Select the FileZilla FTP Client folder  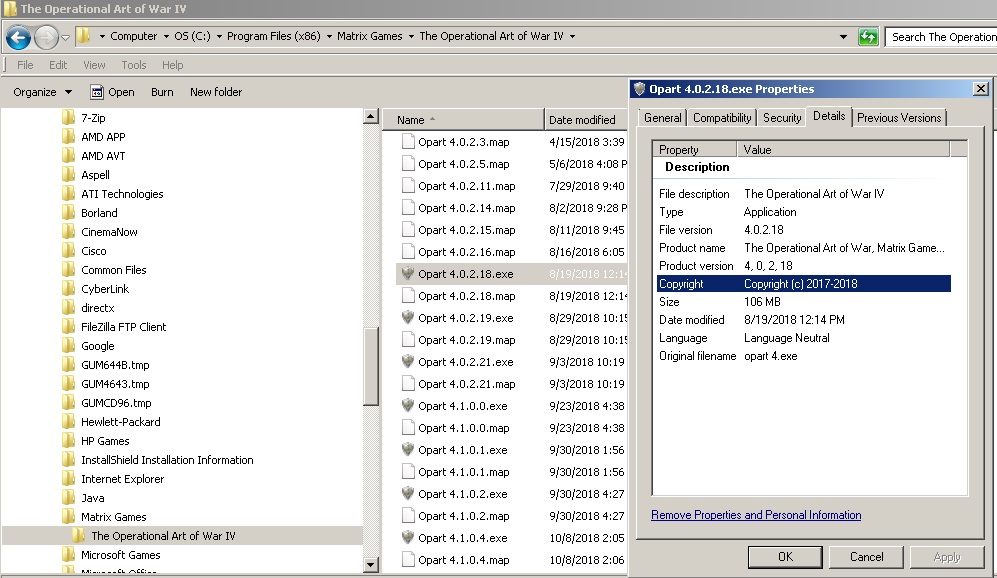(123, 327)
